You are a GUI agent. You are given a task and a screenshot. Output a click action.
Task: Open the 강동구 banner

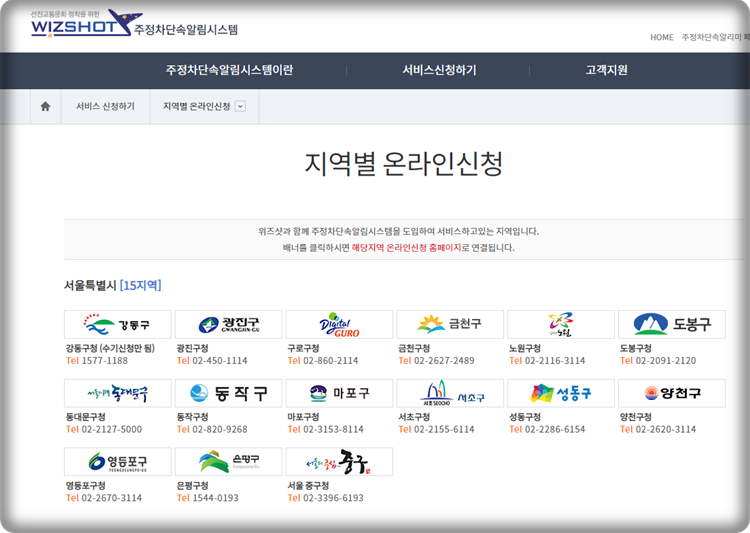point(118,324)
